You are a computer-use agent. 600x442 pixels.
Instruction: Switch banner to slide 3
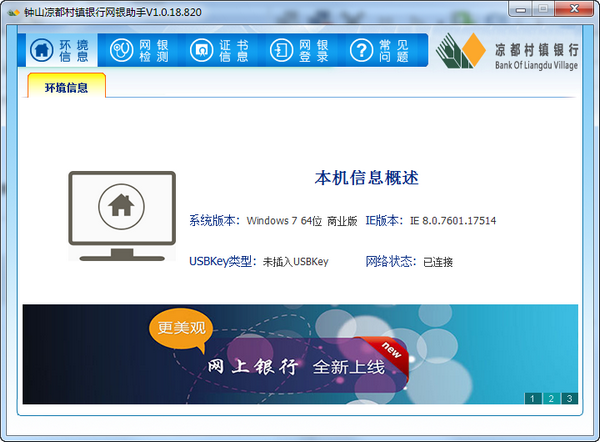pos(569,398)
